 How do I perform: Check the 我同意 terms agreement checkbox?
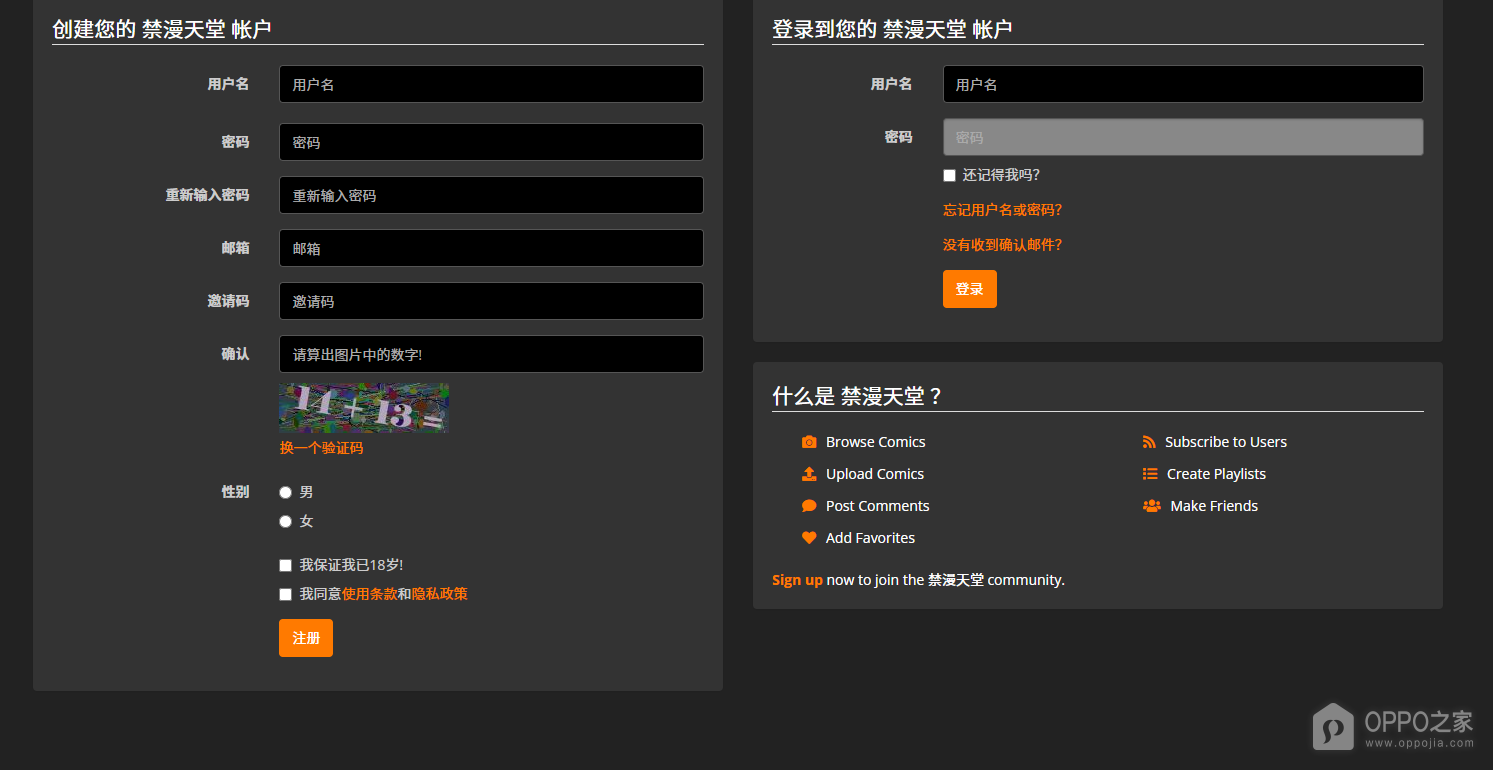[x=285, y=594]
